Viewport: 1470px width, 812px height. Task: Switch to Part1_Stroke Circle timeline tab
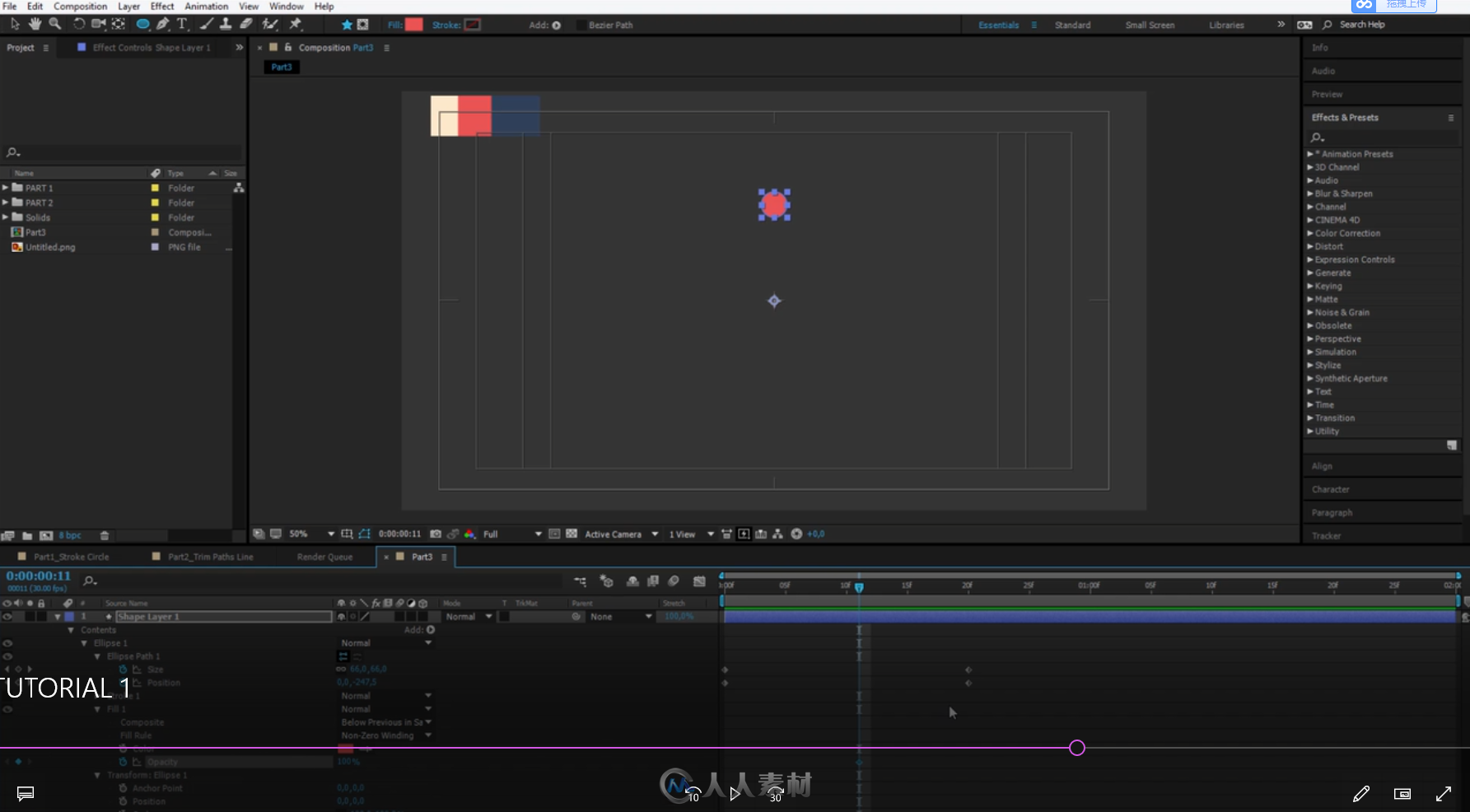(x=71, y=557)
